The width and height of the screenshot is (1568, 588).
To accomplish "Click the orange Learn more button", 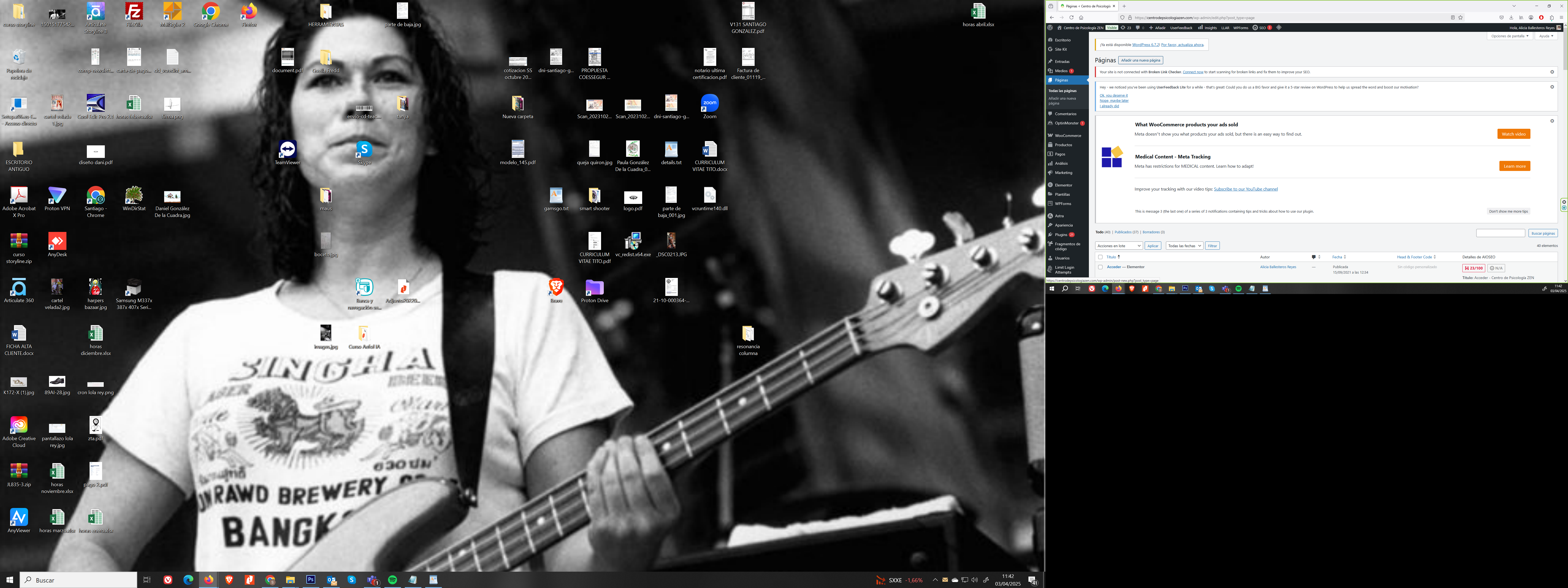I will (x=1514, y=166).
